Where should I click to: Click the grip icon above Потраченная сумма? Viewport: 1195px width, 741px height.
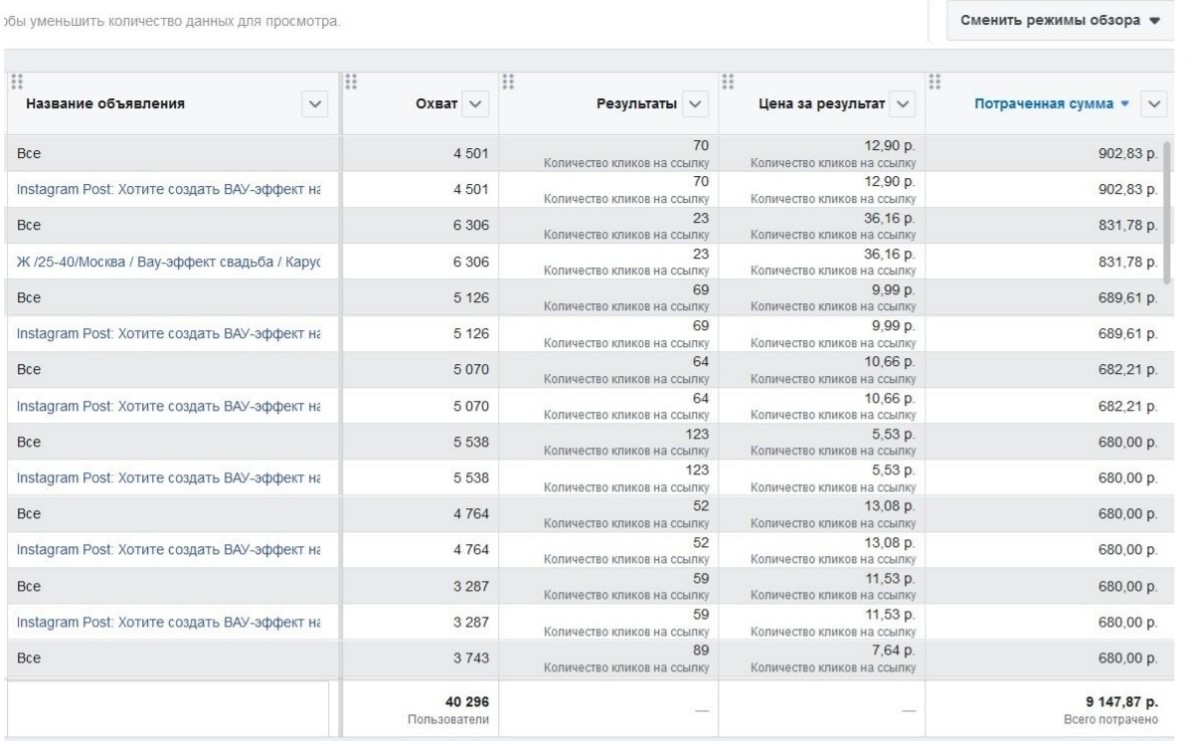tap(936, 83)
